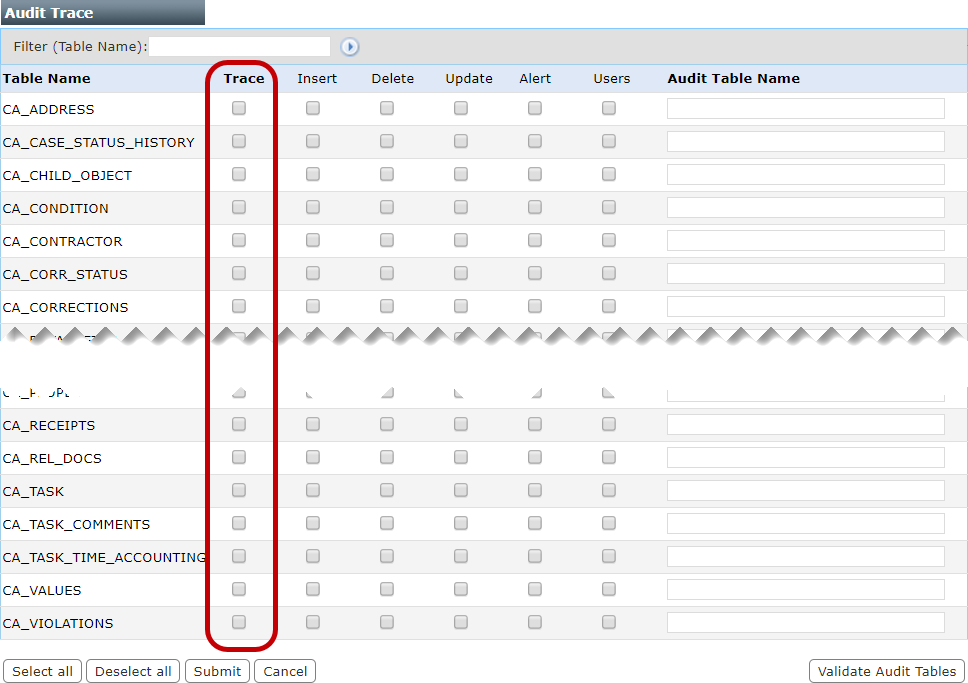Click the filter go arrow icon
This screenshot has height=683, width=968.
click(349, 47)
